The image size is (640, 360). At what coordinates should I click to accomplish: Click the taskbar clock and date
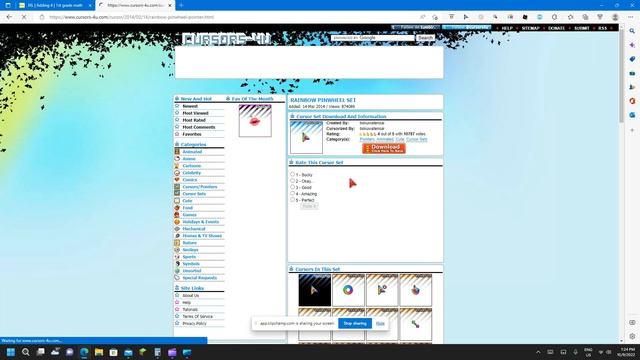pyautogui.click(x=627, y=352)
